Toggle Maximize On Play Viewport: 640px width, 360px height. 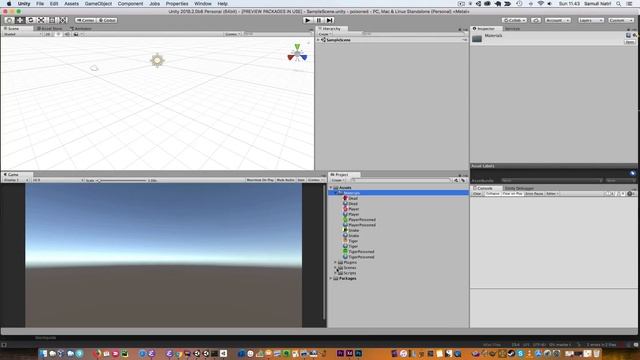pos(260,180)
